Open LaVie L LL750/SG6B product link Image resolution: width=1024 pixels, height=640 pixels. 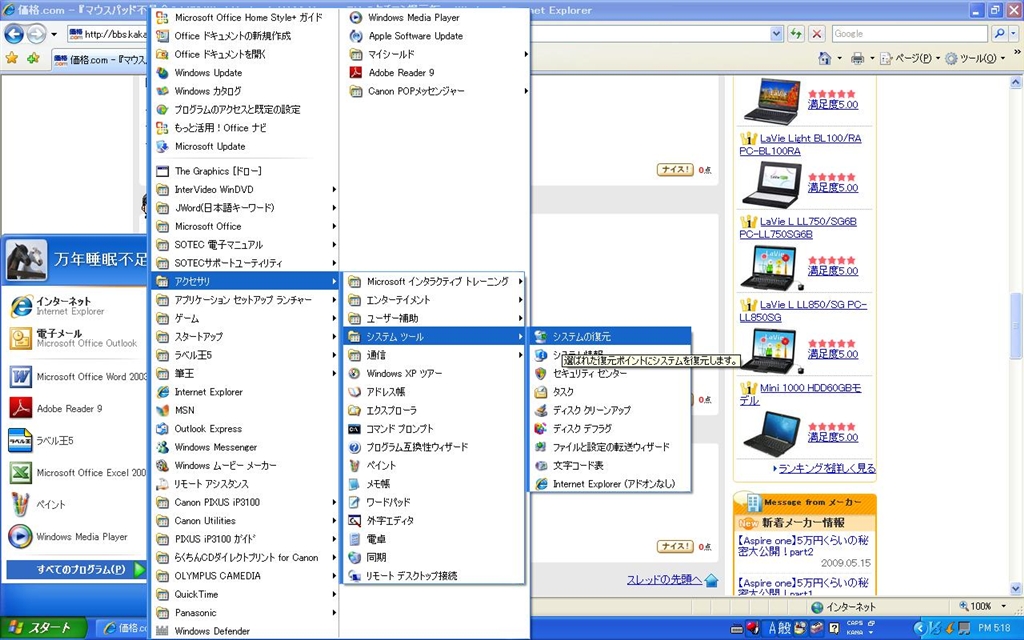[797, 227]
